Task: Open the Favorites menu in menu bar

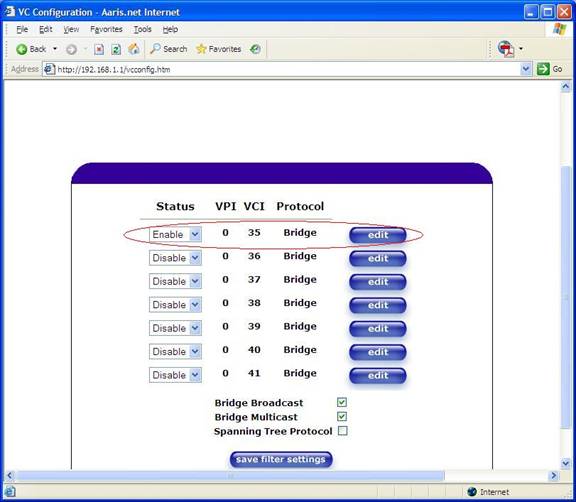Action: (x=106, y=29)
